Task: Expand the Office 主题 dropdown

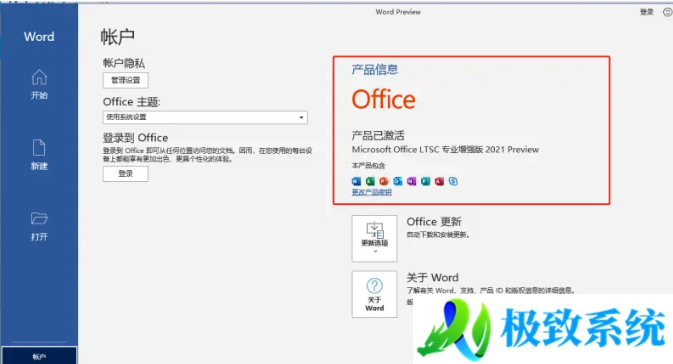Action: click(205, 117)
